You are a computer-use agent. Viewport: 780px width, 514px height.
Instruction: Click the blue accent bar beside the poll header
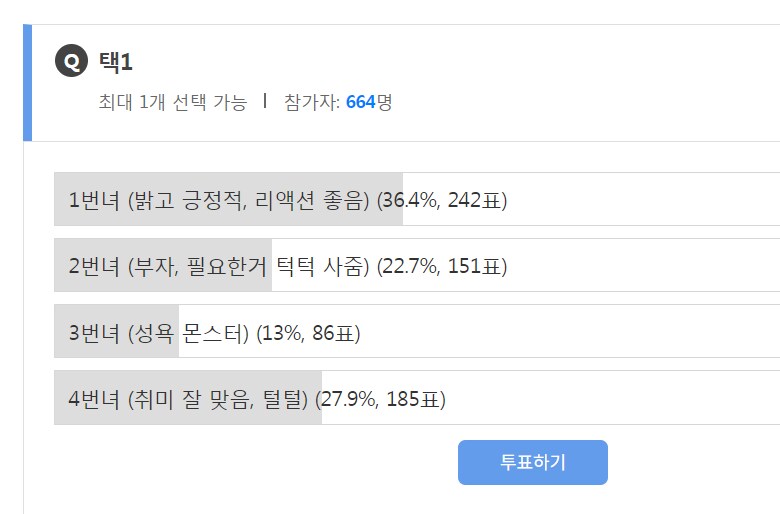[x=27, y=82]
